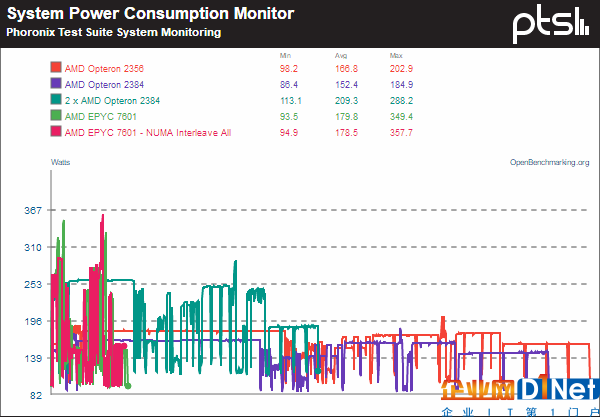The image size is (600, 417).
Task: Click the "Watts" axis label
Action: click(60, 162)
